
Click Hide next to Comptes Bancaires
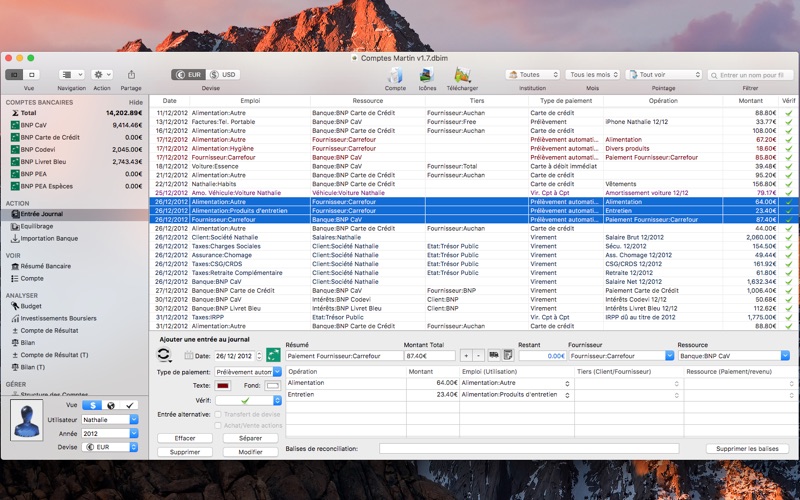pyautogui.click(x=136, y=102)
